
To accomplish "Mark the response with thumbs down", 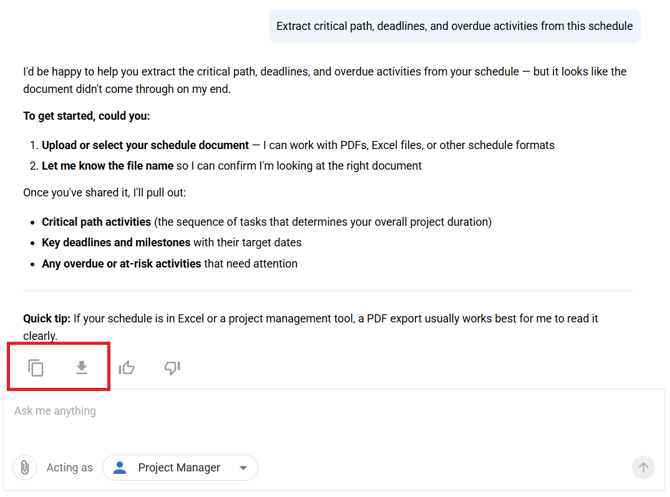I will pos(172,368).
